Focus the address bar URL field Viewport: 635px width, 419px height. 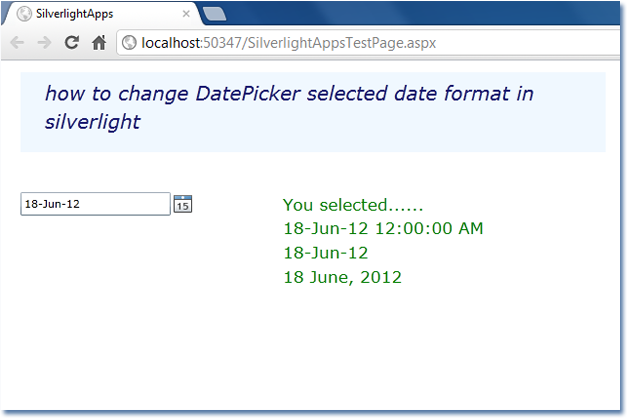[x=368, y=43]
